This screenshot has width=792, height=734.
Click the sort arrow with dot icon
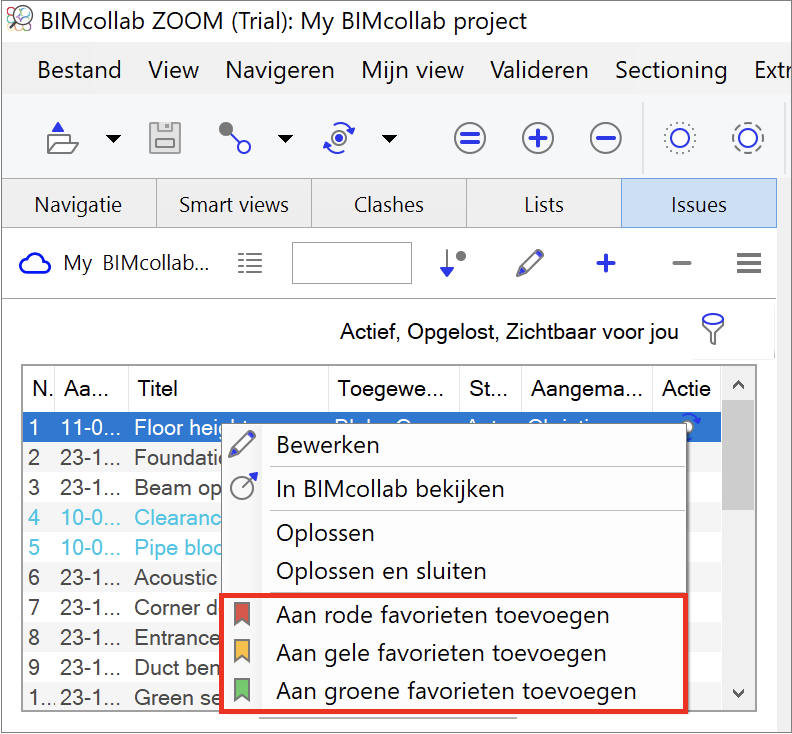click(x=453, y=263)
